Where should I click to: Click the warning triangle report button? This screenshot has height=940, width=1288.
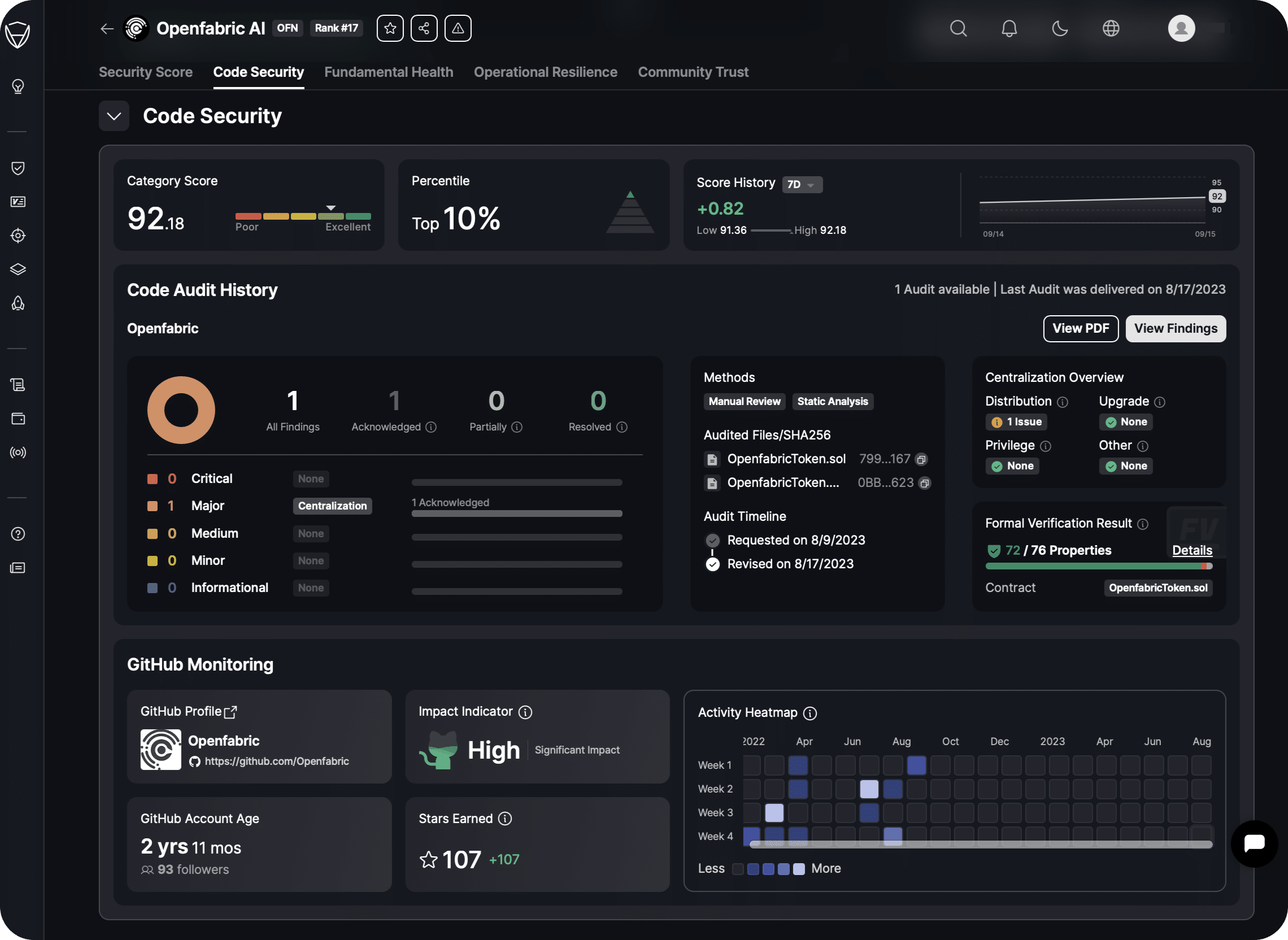[458, 28]
